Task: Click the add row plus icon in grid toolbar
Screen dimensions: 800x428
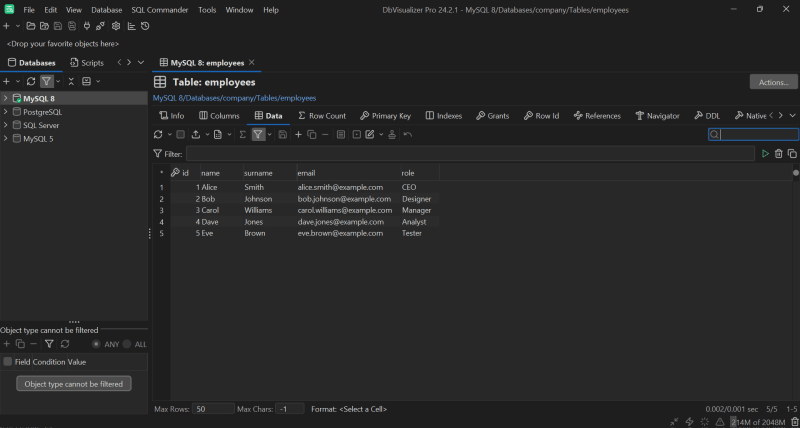Action: click(x=298, y=134)
